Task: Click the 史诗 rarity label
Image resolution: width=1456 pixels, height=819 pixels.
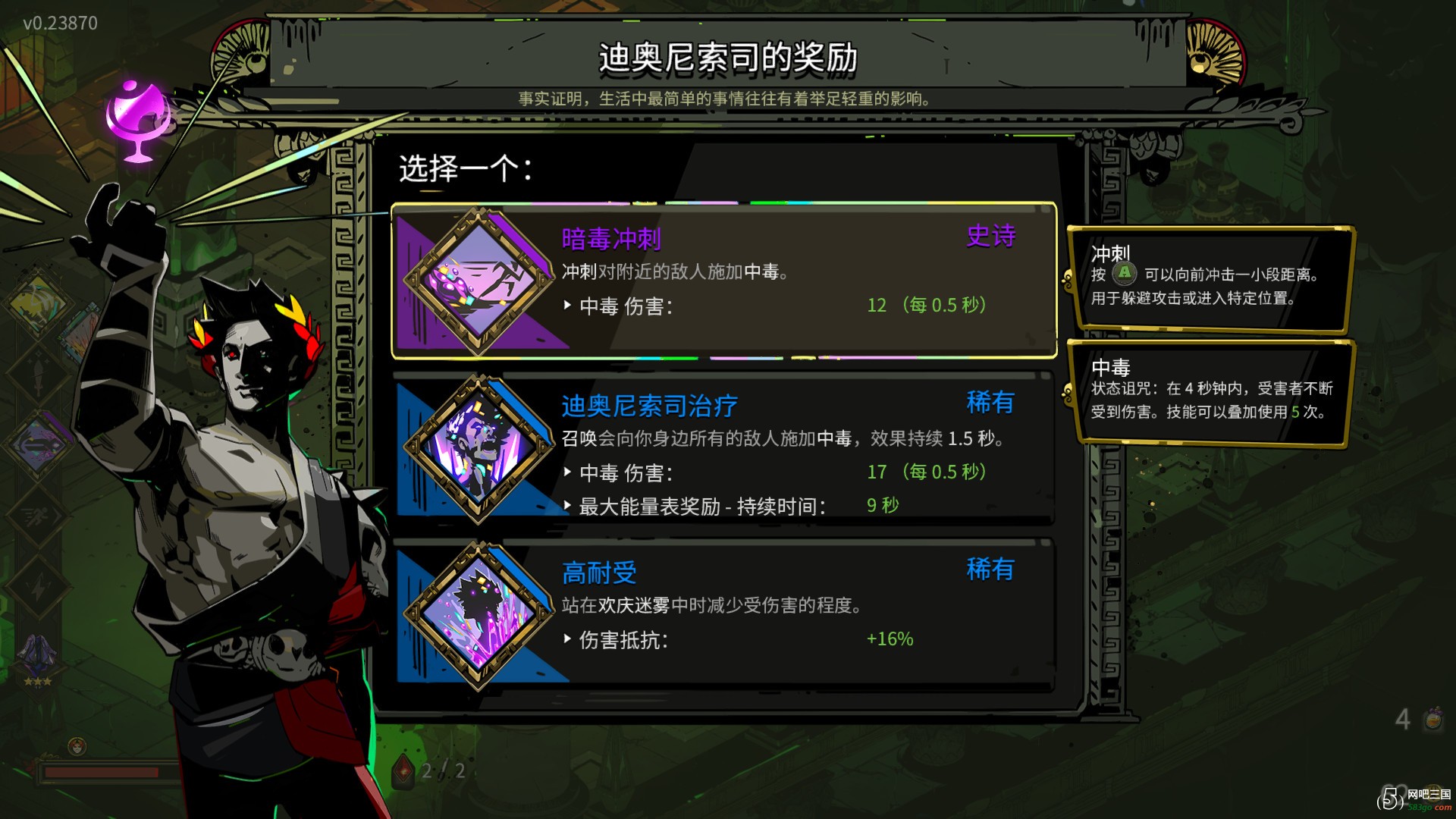Action: [x=990, y=236]
